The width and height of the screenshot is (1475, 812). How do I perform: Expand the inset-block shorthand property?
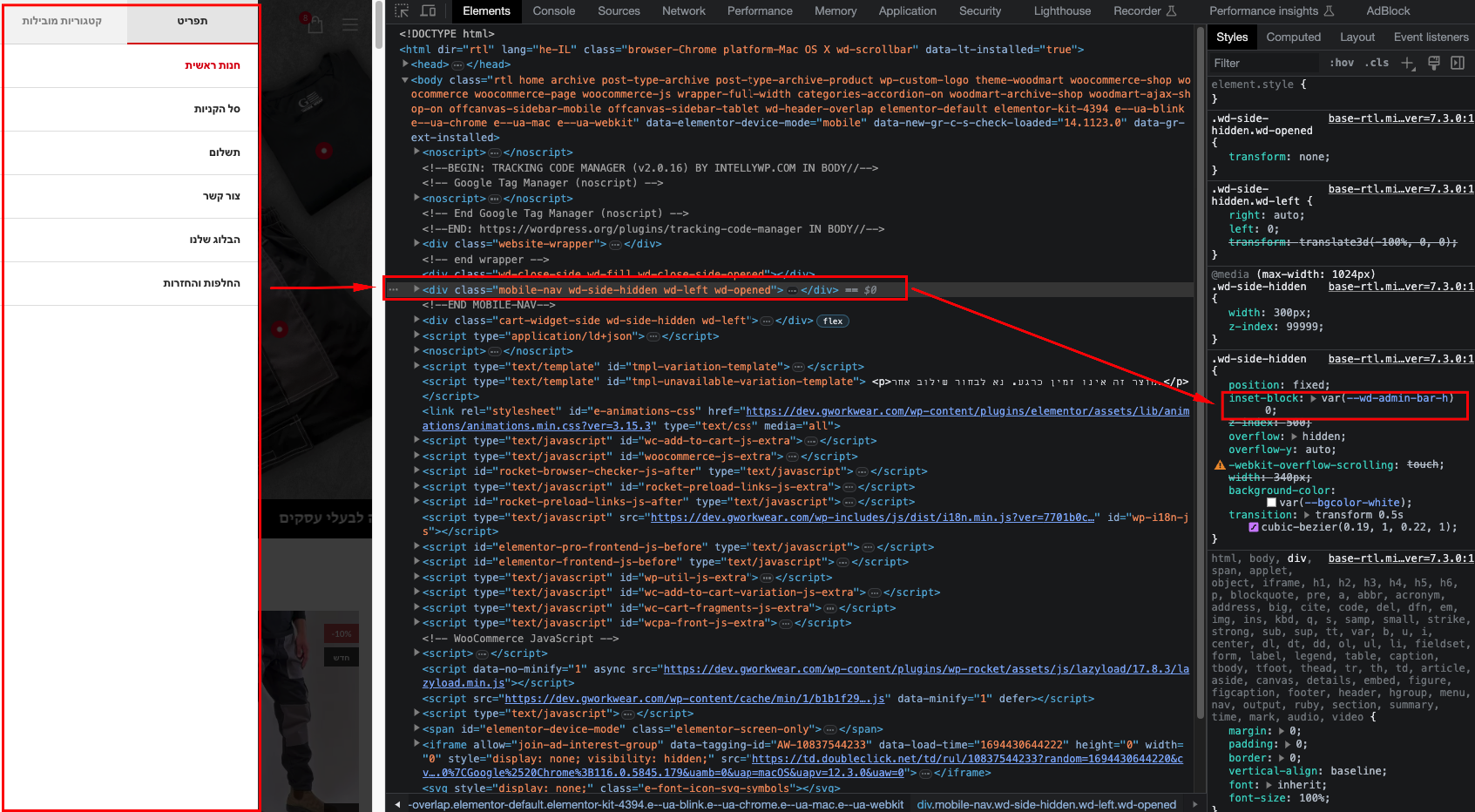[x=1314, y=398]
